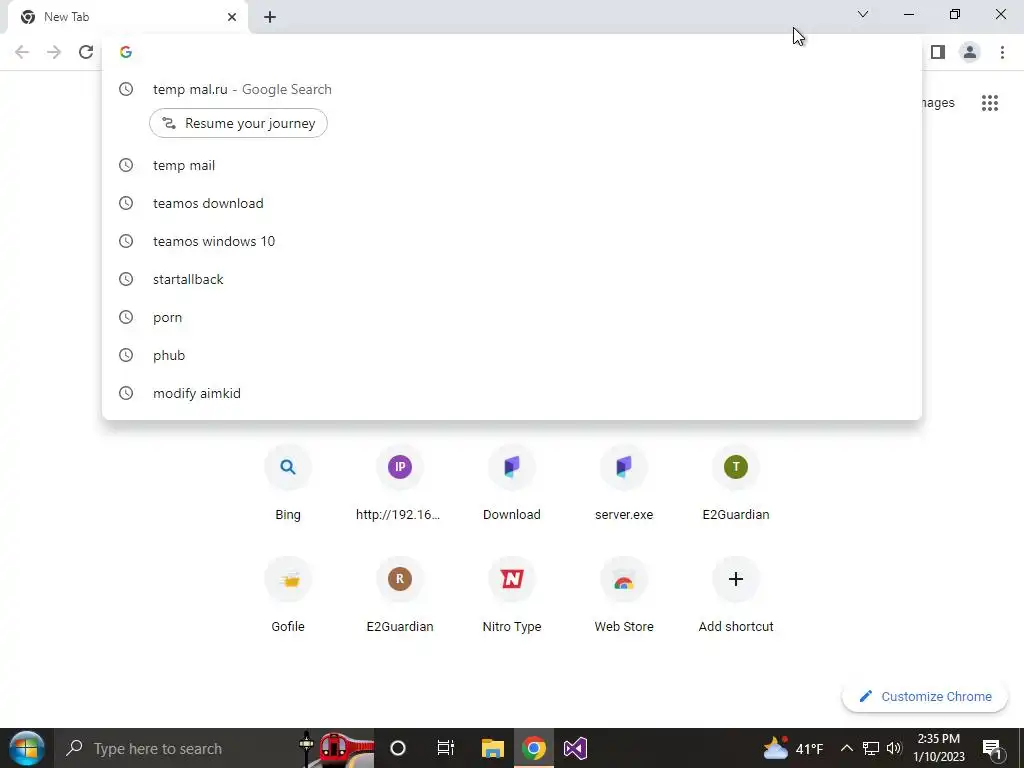
Task: Open volume control tray icon
Action: (x=894, y=748)
